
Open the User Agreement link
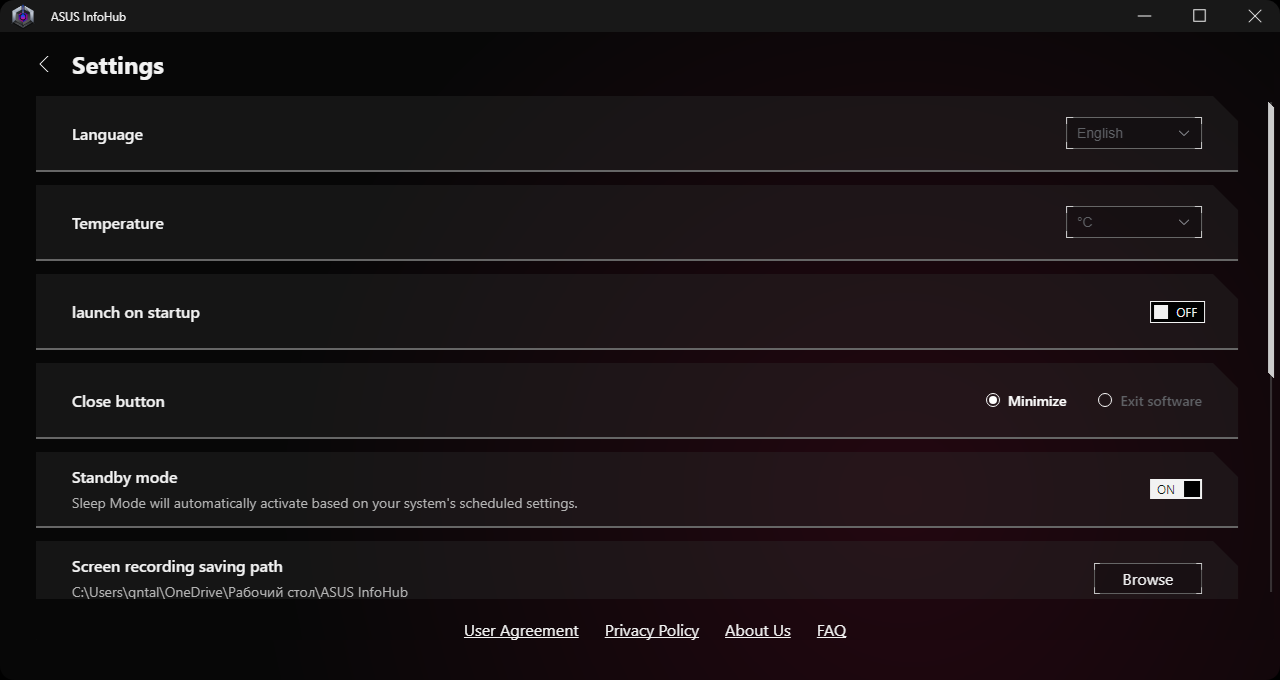click(521, 631)
